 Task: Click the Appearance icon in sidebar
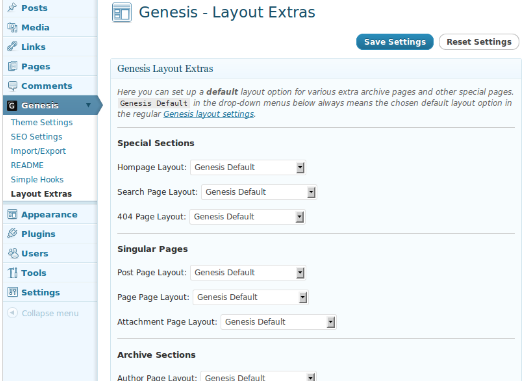tap(12, 214)
